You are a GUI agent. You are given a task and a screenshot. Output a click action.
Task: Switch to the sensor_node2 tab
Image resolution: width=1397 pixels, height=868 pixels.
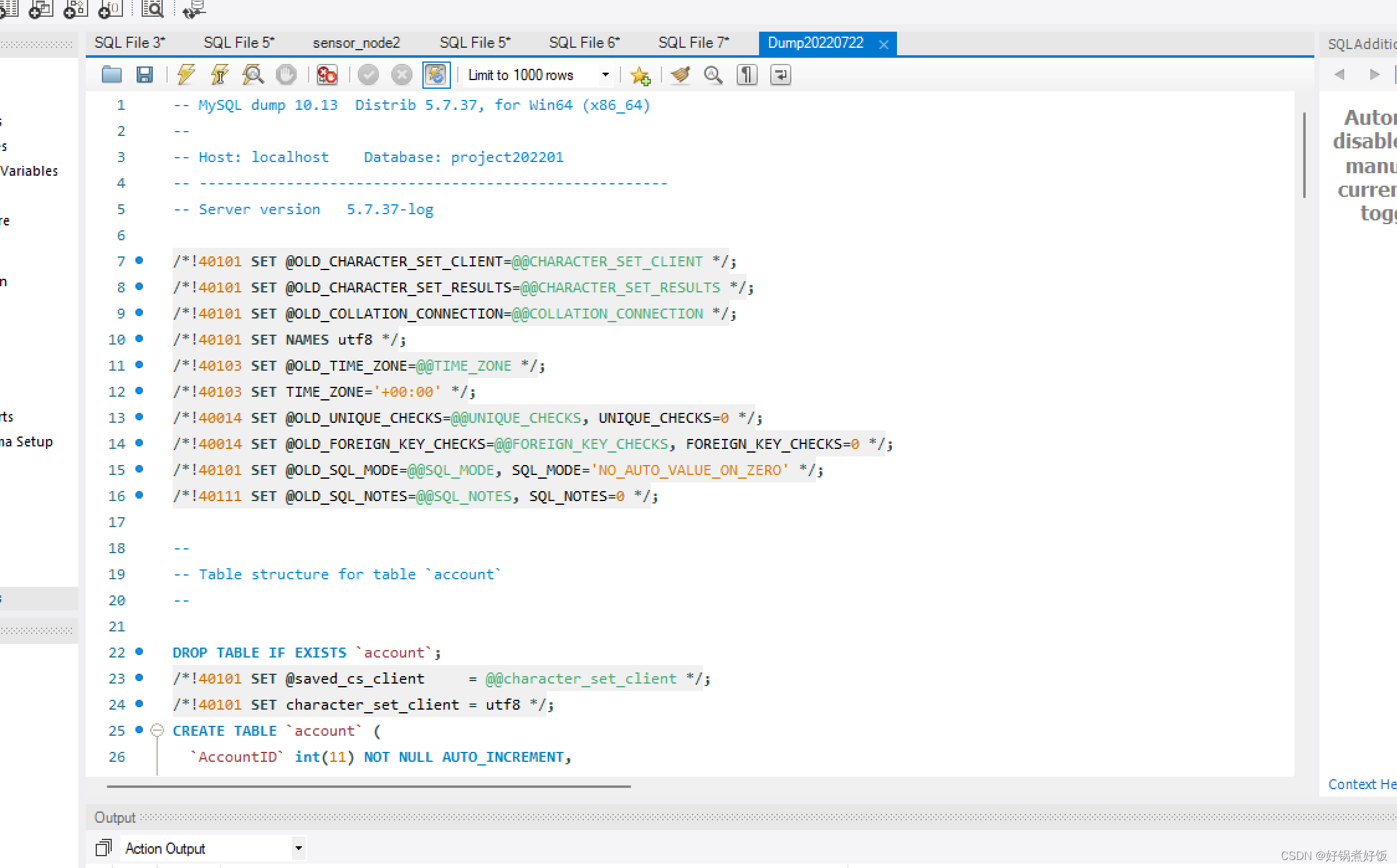(356, 43)
